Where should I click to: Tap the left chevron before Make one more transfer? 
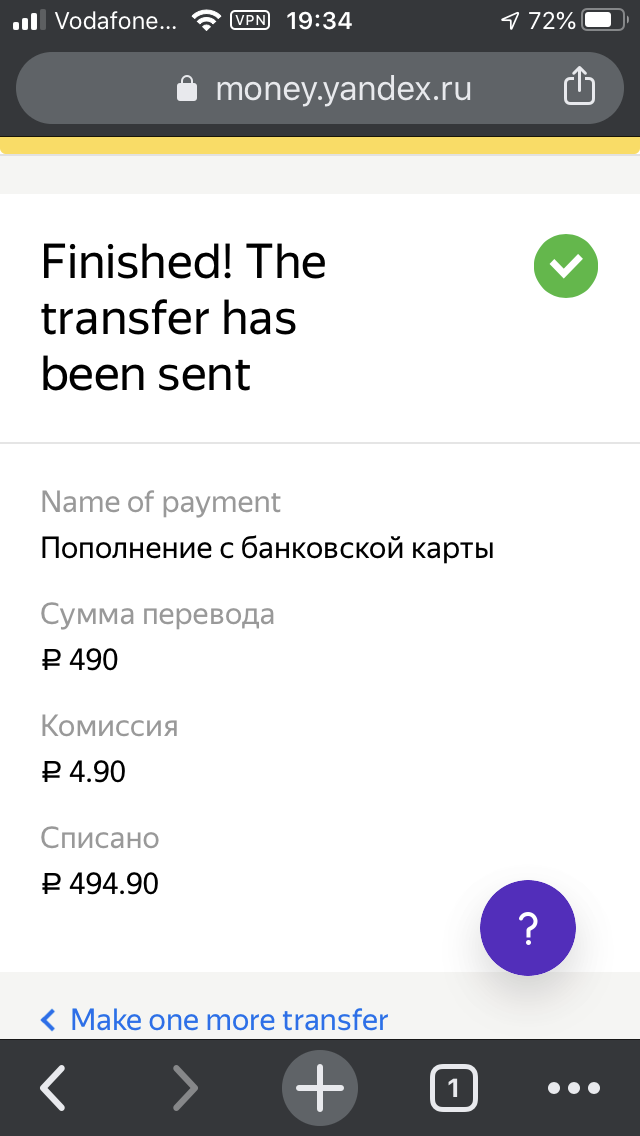[49, 1020]
